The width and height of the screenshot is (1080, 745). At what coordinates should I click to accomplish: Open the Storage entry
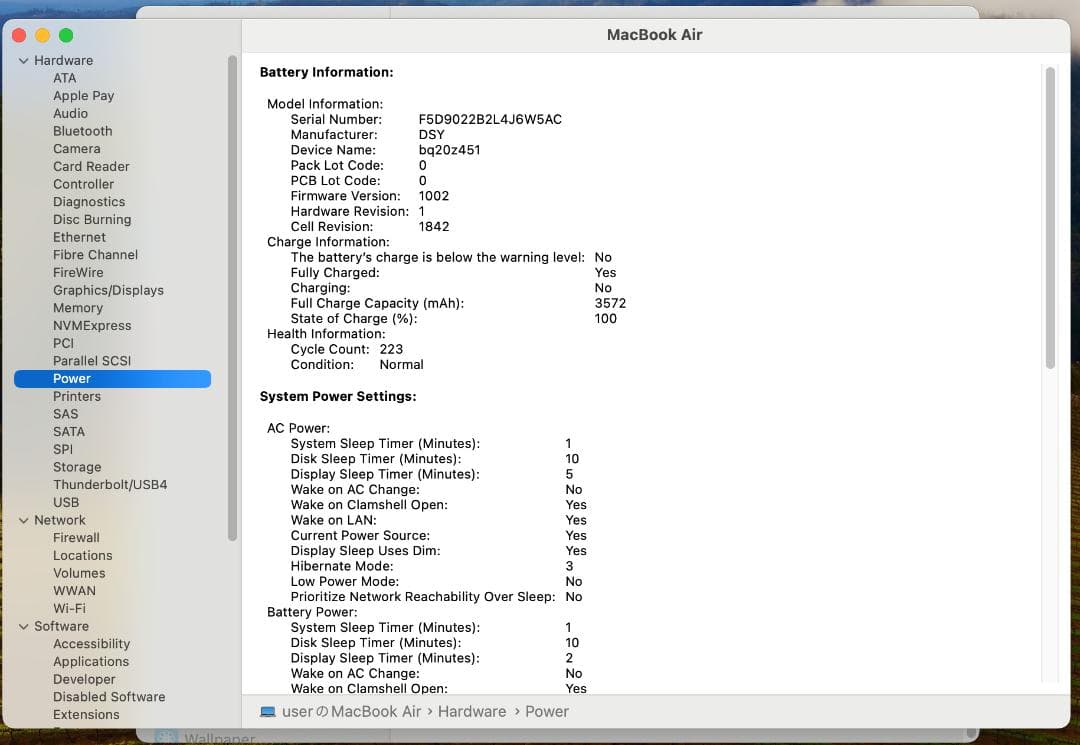coord(76,467)
